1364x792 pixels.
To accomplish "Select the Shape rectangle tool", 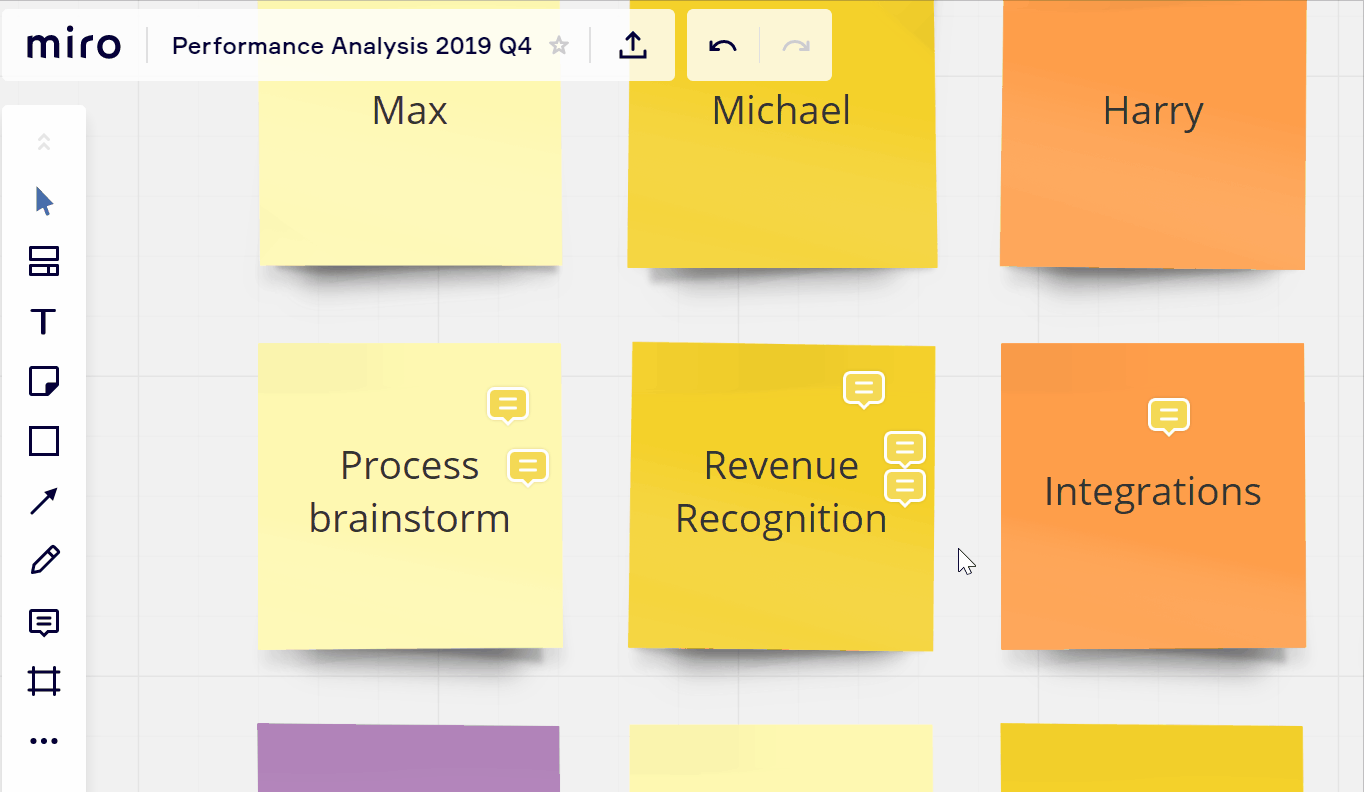I will 44,441.
